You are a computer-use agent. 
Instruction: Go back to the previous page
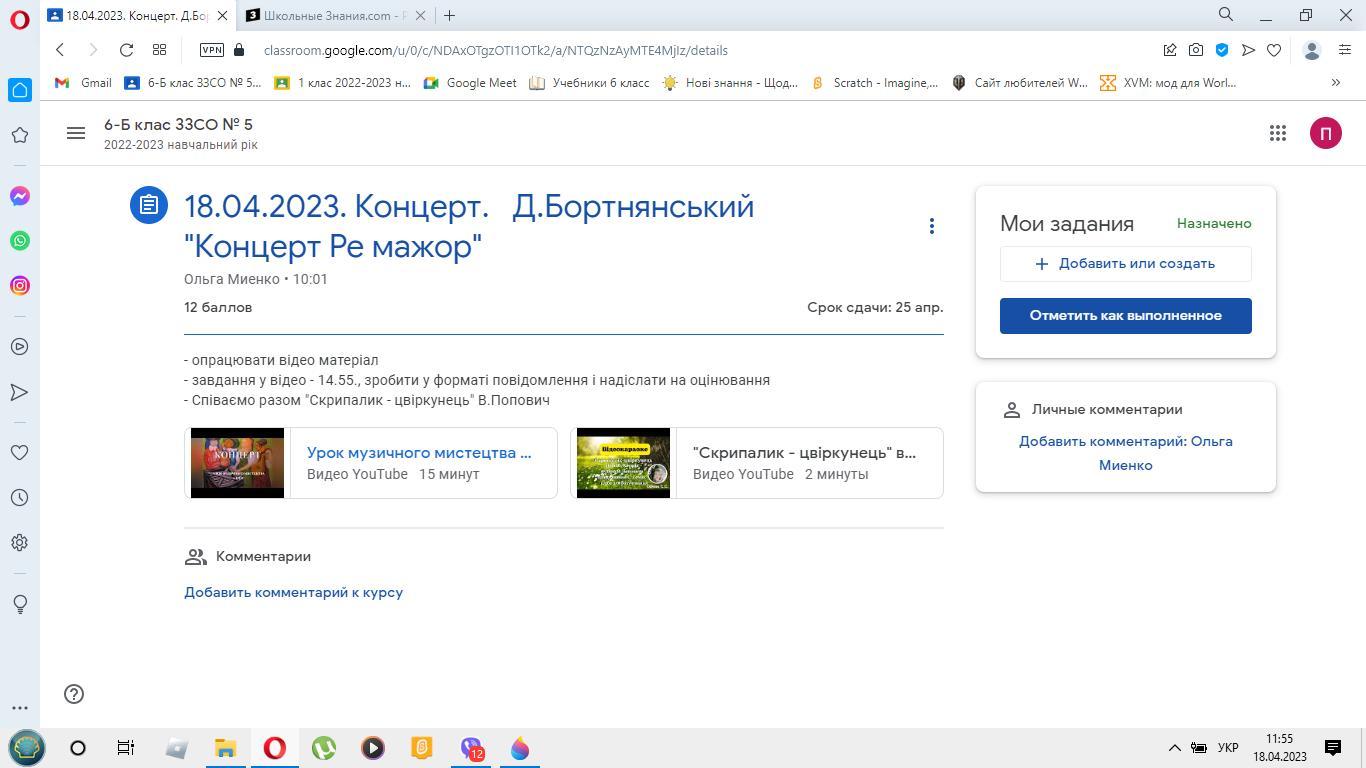pyautogui.click(x=60, y=50)
